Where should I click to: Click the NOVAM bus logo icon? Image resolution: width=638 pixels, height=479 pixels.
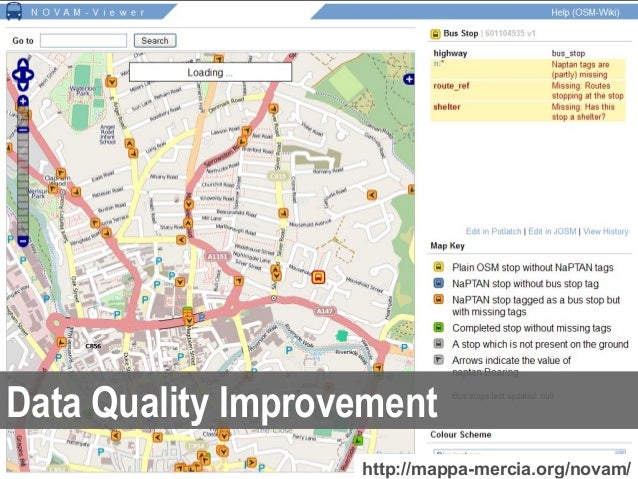[14, 11]
